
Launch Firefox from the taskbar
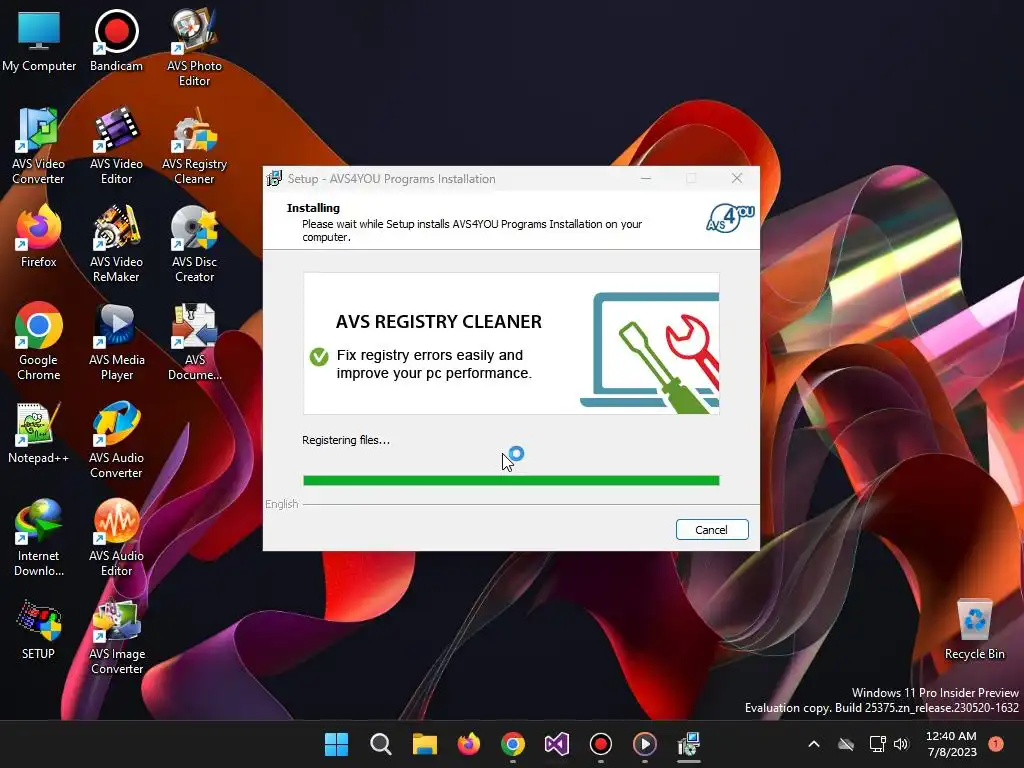pyautogui.click(x=468, y=744)
